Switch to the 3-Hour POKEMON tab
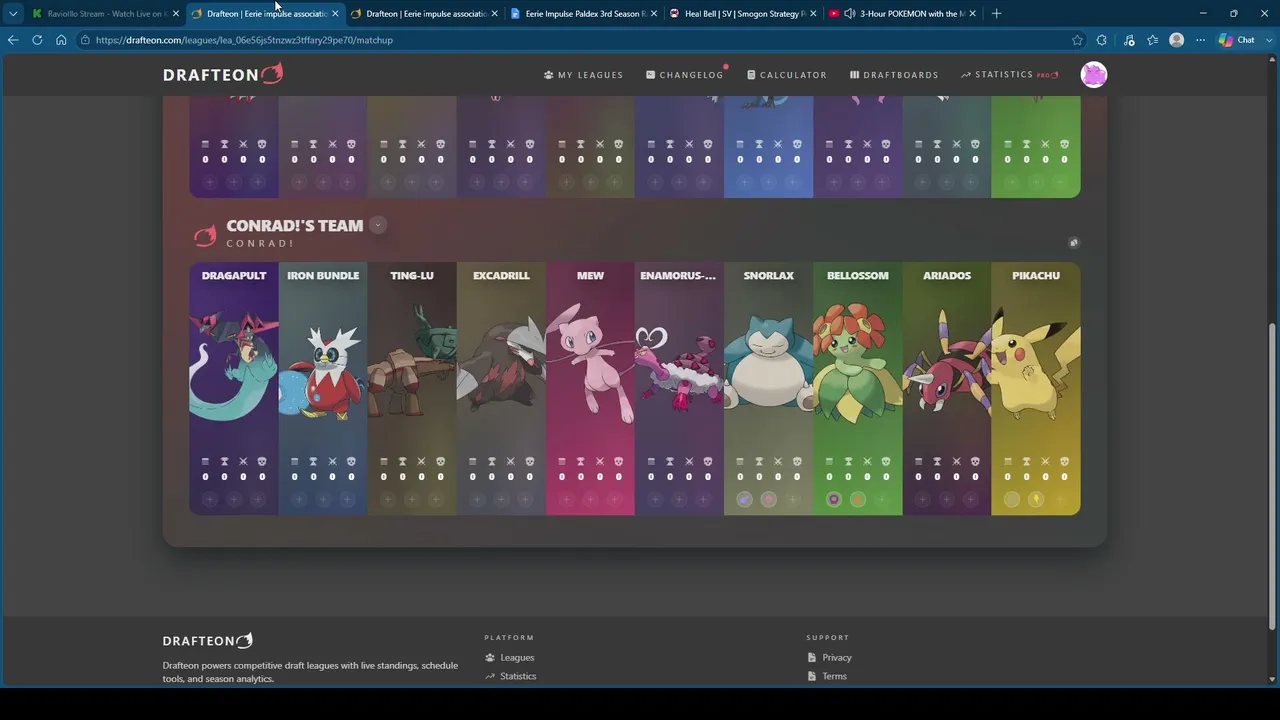The width and height of the screenshot is (1280, 720). point(903,14)
